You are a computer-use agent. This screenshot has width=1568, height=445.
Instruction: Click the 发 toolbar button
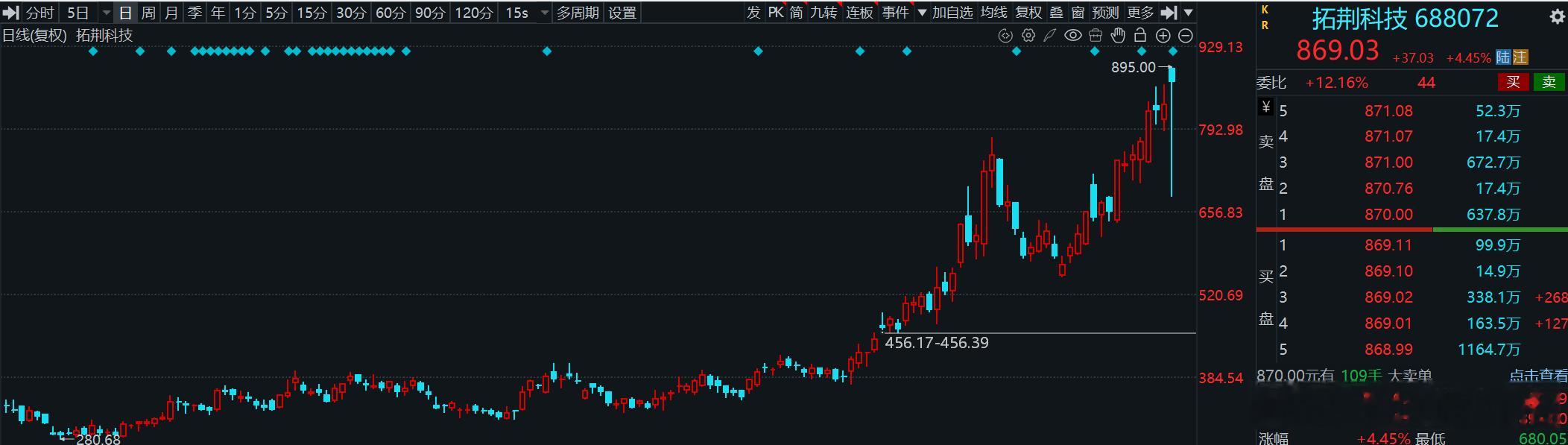coord(753,13)
